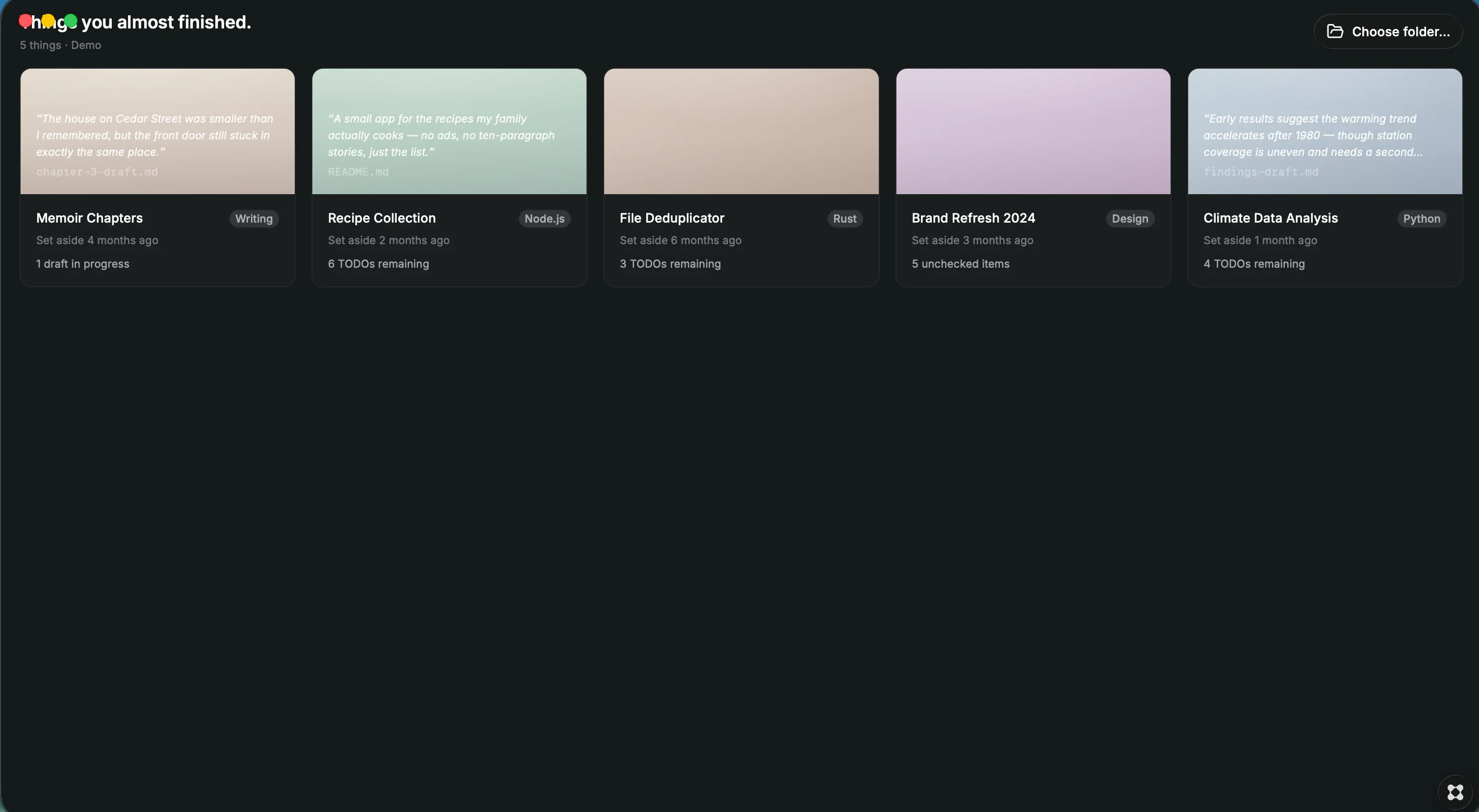Click "Set aside 4 months ago" text
The image size is (1479, 812).
point(97,241)
